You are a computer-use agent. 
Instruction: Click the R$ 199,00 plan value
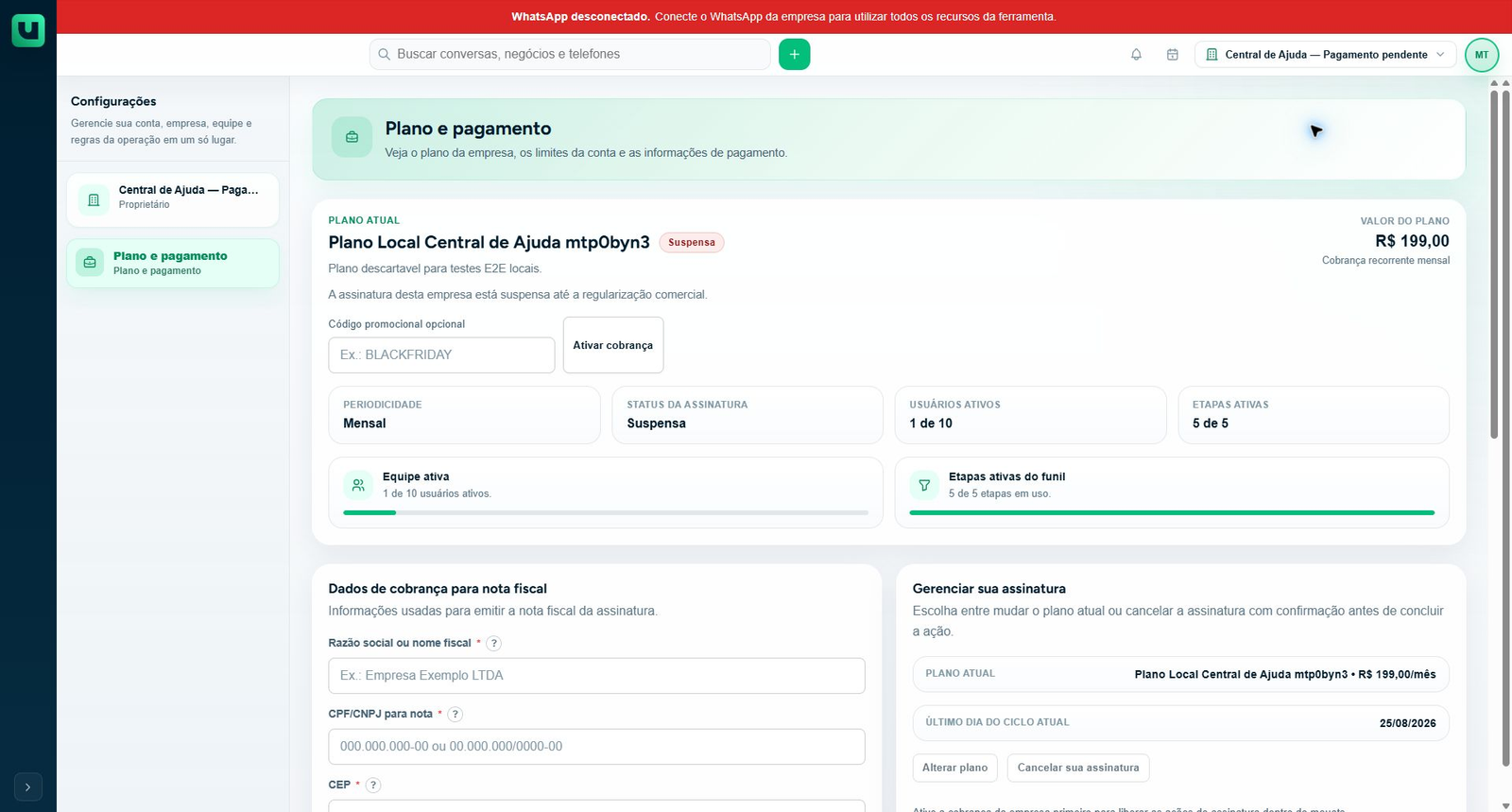pos(1412,241)
